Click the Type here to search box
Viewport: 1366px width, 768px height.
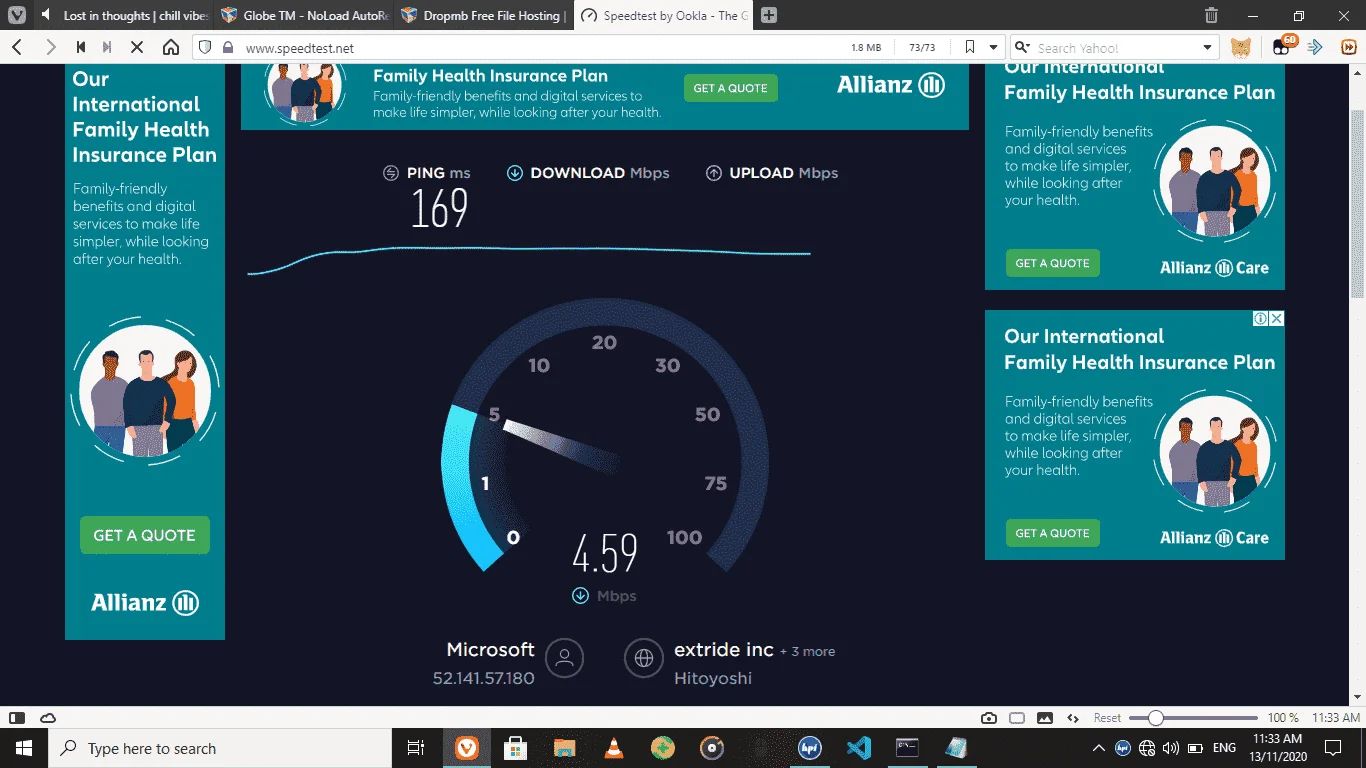click(220, 748)
